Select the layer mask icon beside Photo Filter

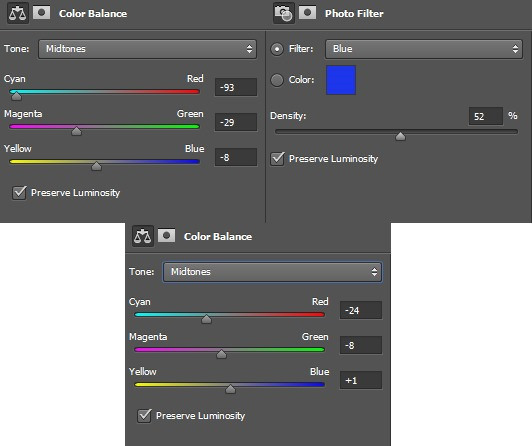[x=307, y=13]
